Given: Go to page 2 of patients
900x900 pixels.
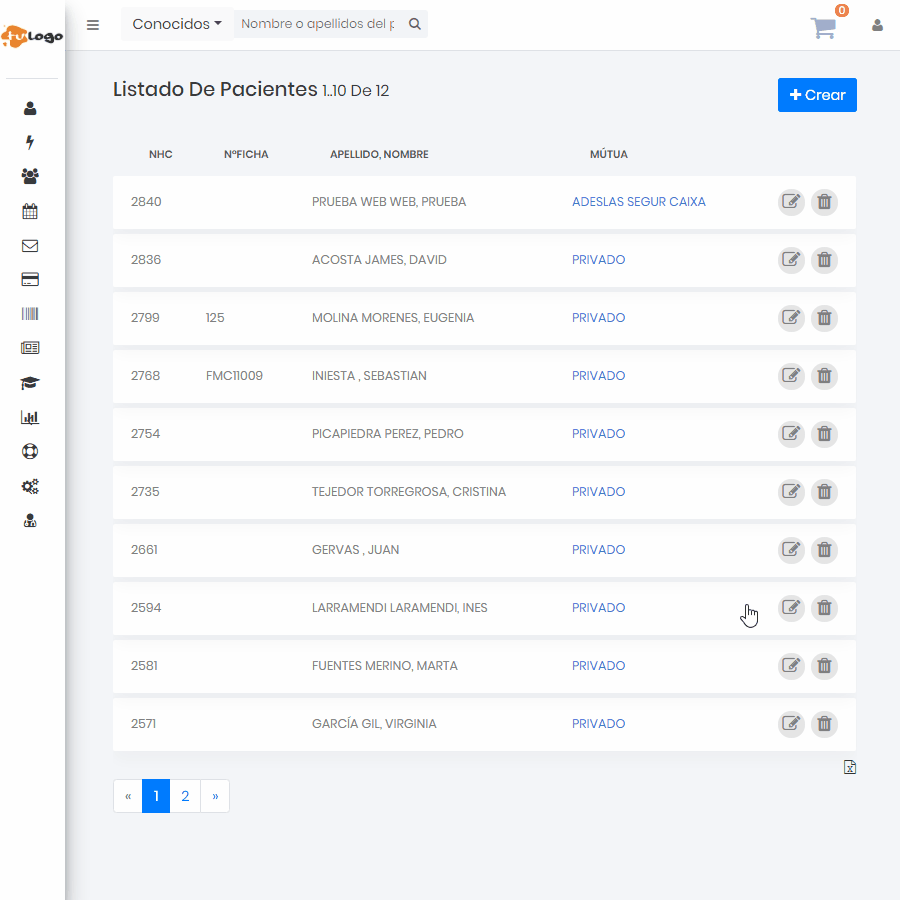Looking at the screenshot, I should [x=185, y=796].
